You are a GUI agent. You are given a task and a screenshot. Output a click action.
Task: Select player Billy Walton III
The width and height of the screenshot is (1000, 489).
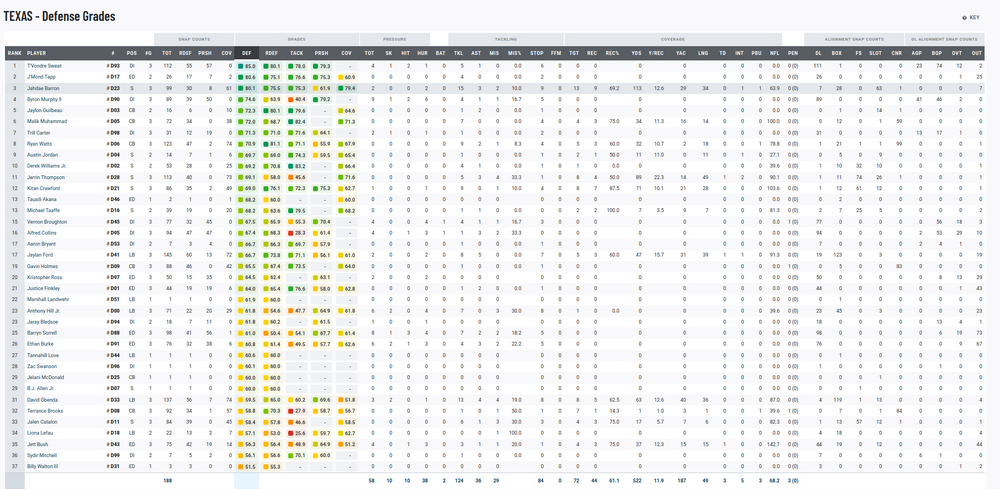pos(44,465)
